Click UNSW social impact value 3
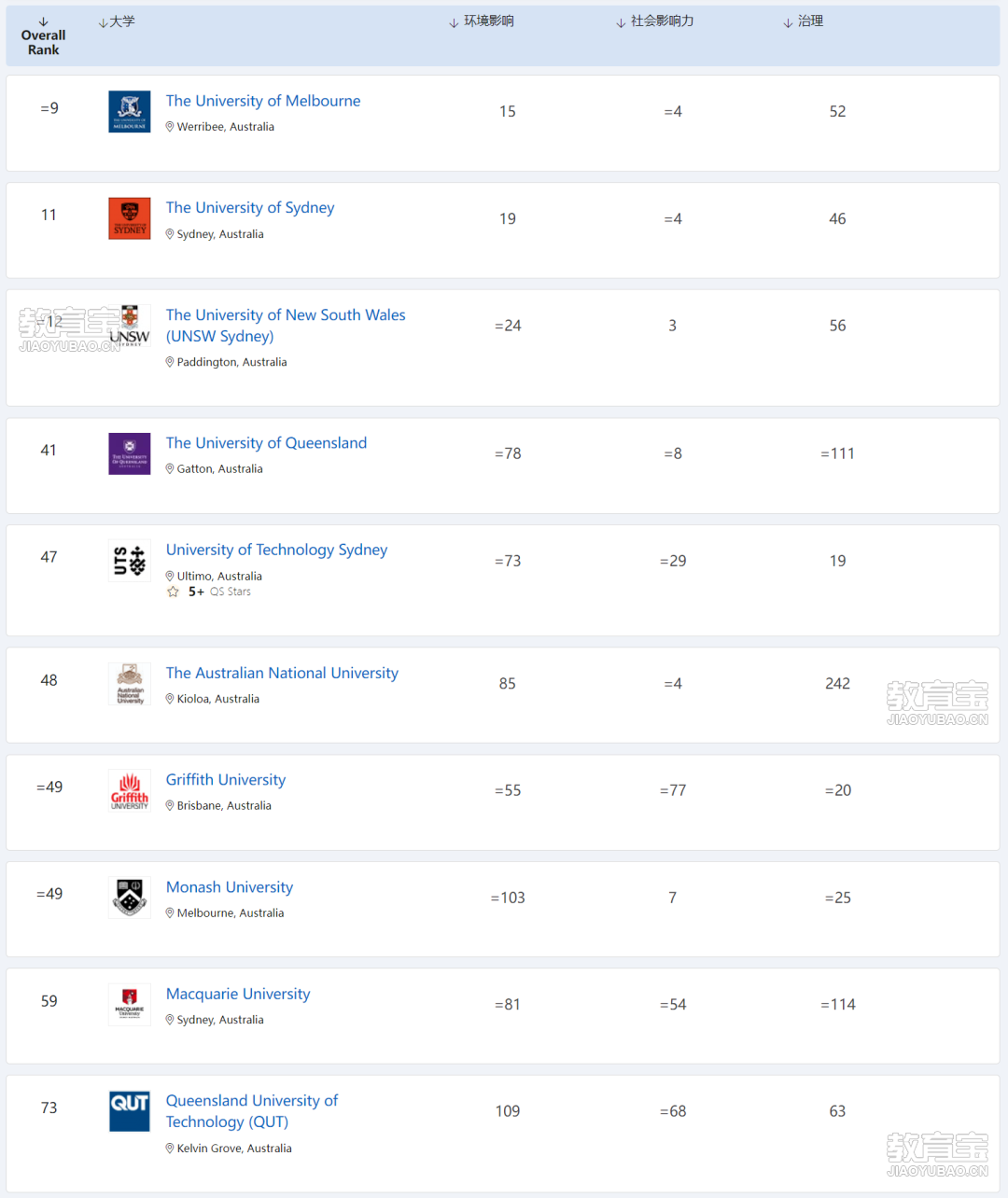 tap(672, 326)
